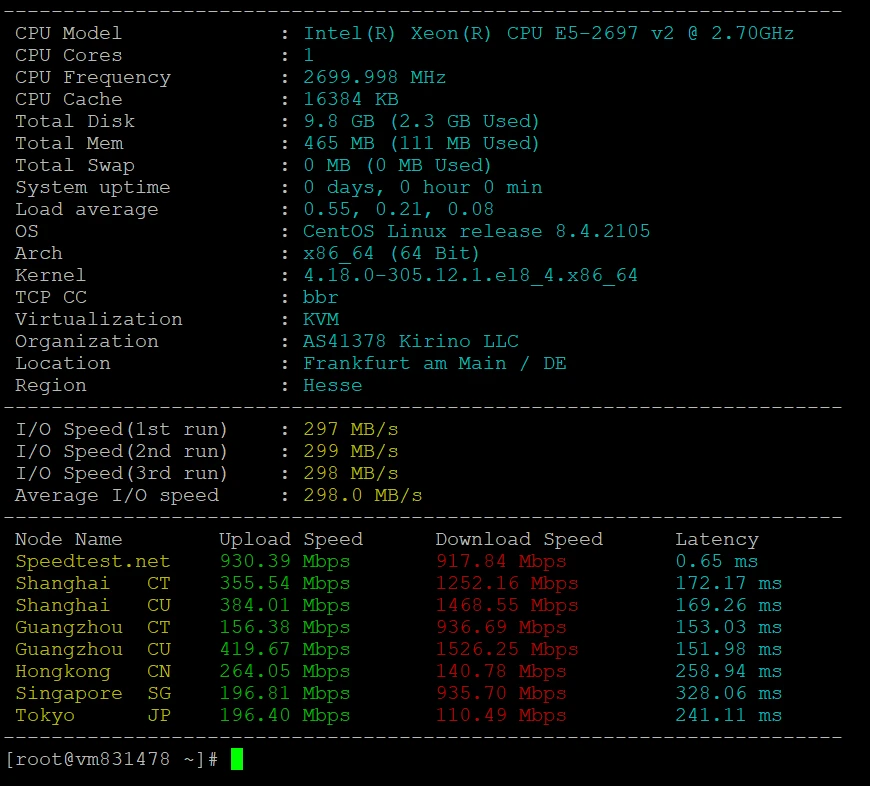Screen dimensions: 870x786
Task: Click the Tokyo upload 196.40 Mbps
Action: 285,716
